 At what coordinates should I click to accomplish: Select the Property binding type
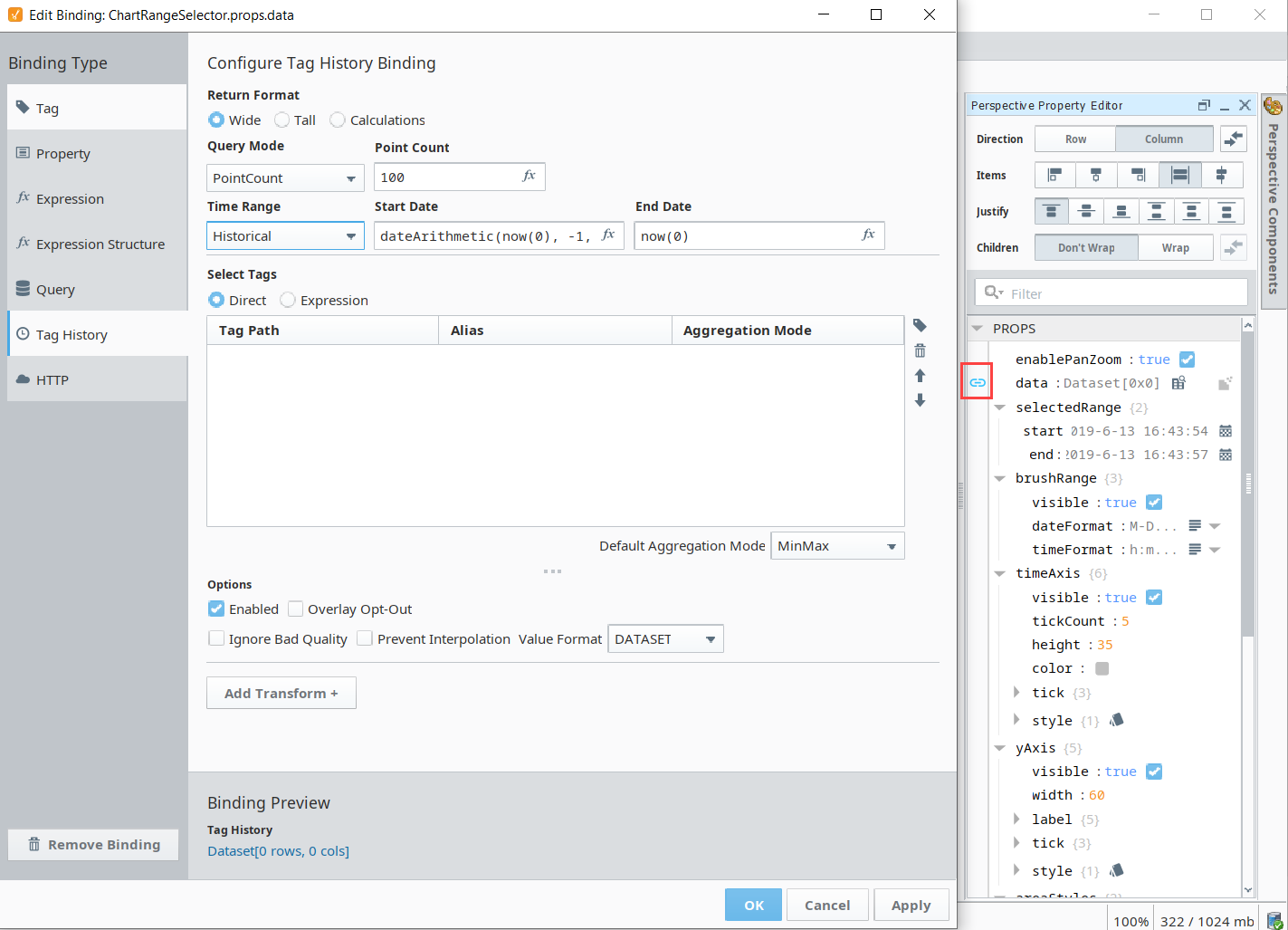point(97,153)
